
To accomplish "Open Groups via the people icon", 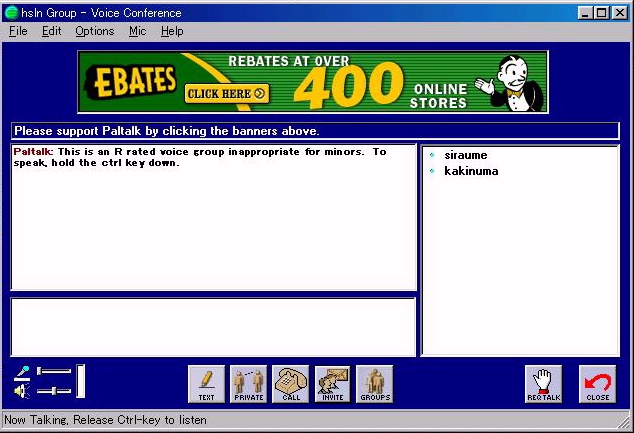I will pyautogui.click(x=375, y=383).
